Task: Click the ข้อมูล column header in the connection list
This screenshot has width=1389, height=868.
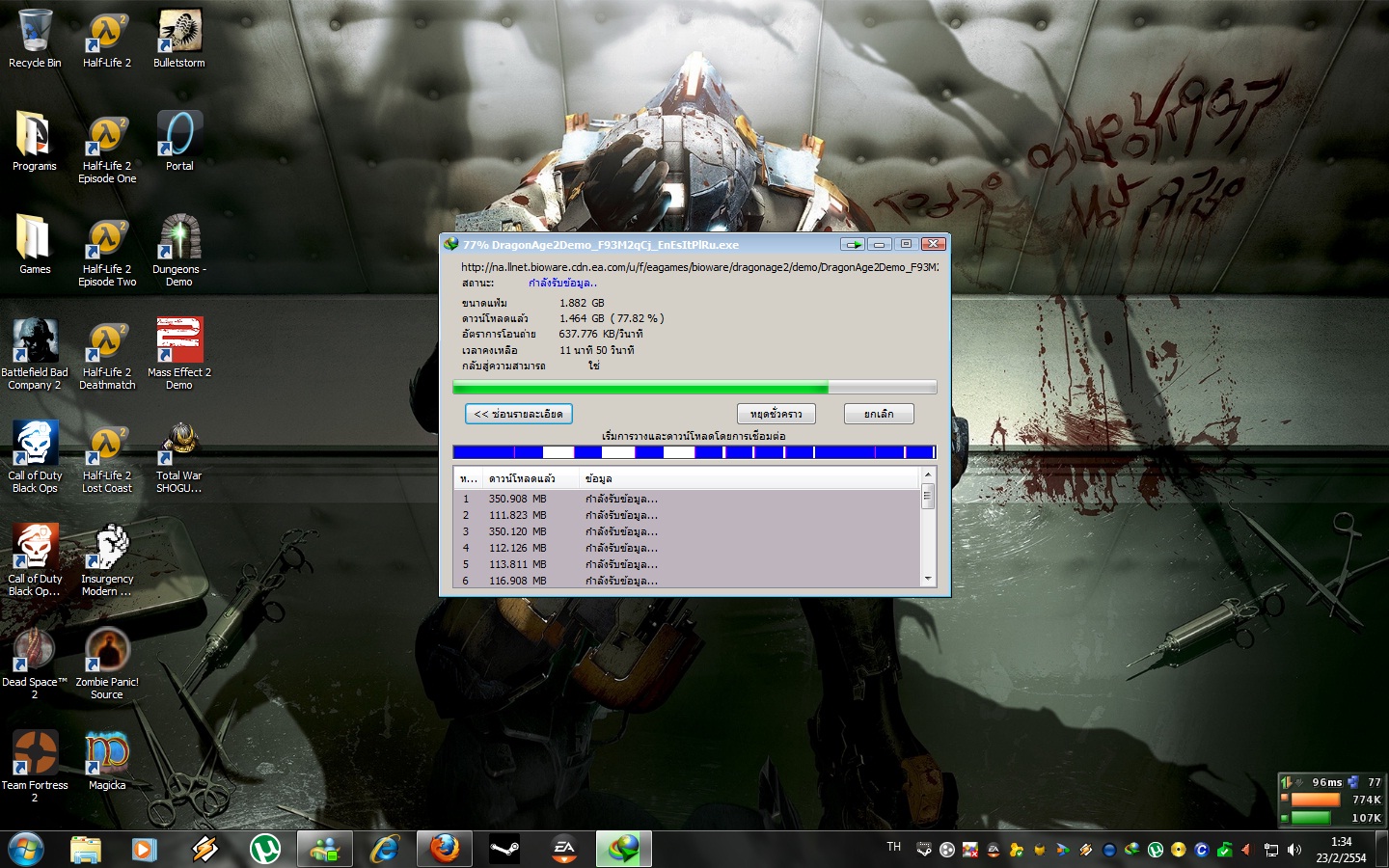Action: 749,478
